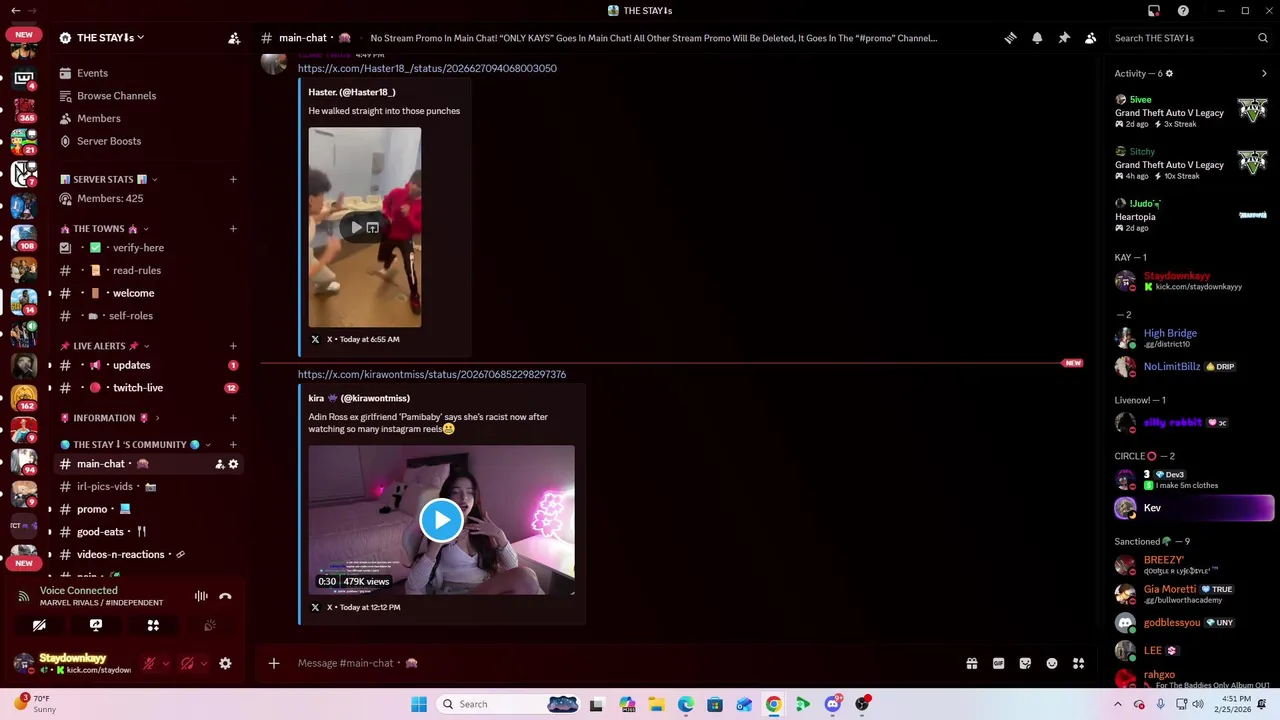Viewport: 1280px width, 720px height.
Task: Collapse THE STAY'S COMMUNITY category
Action: click(x=135, y=445)
